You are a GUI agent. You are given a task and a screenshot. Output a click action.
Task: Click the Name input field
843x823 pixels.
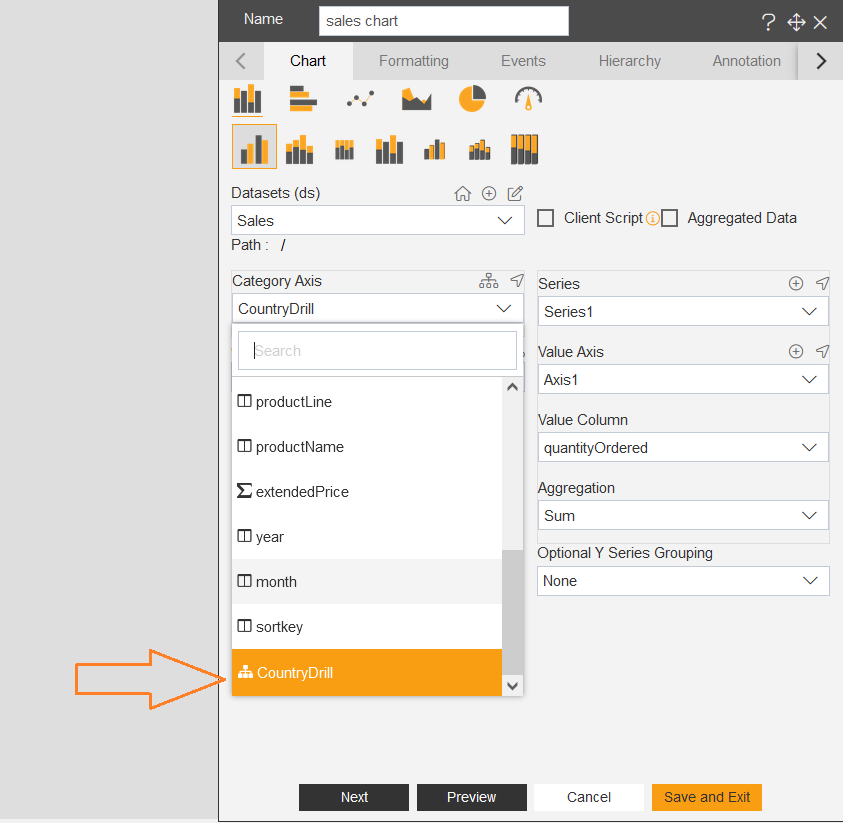[x=444, y=21]
